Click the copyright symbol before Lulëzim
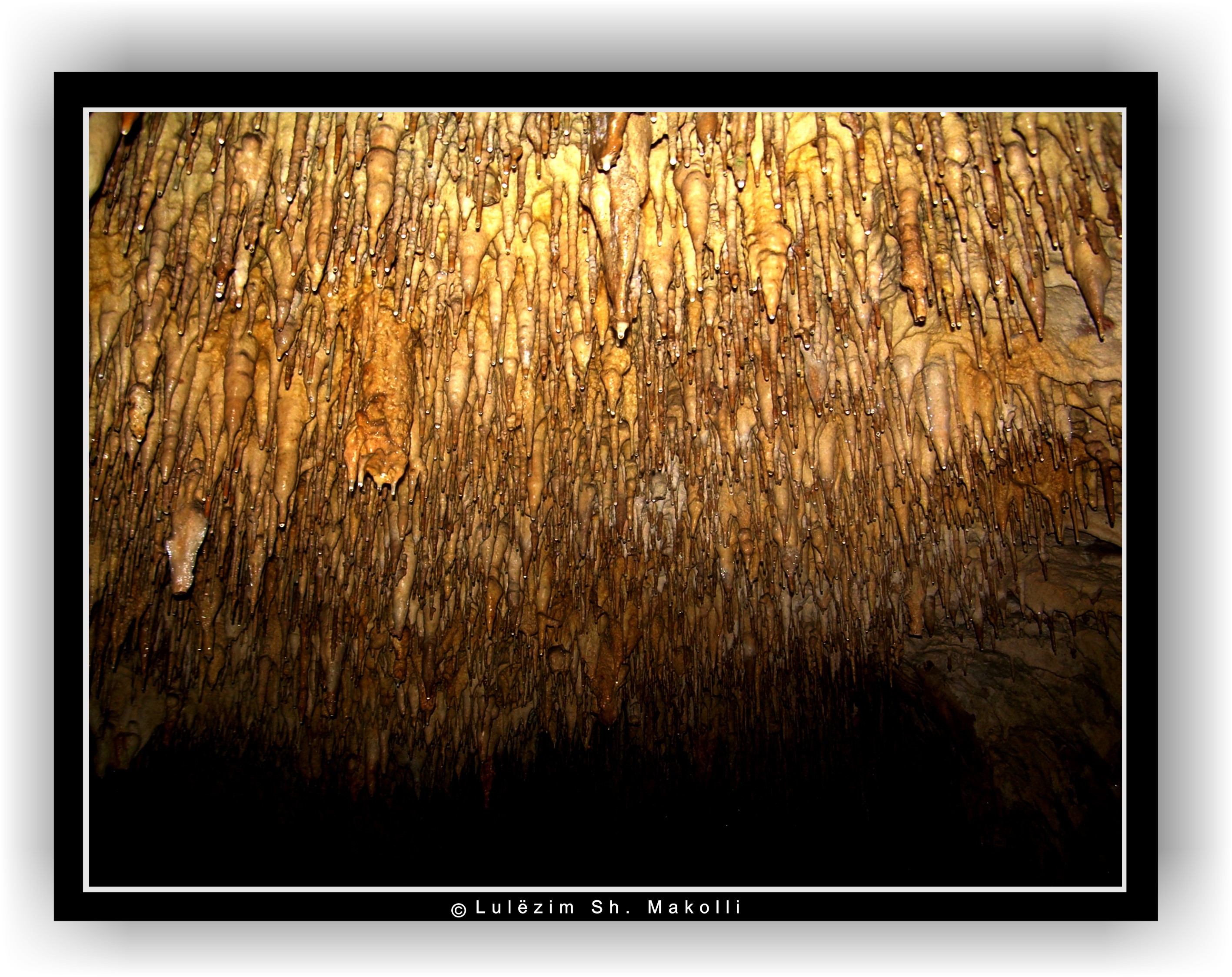The image size is (1232, 977). (458, 910)
